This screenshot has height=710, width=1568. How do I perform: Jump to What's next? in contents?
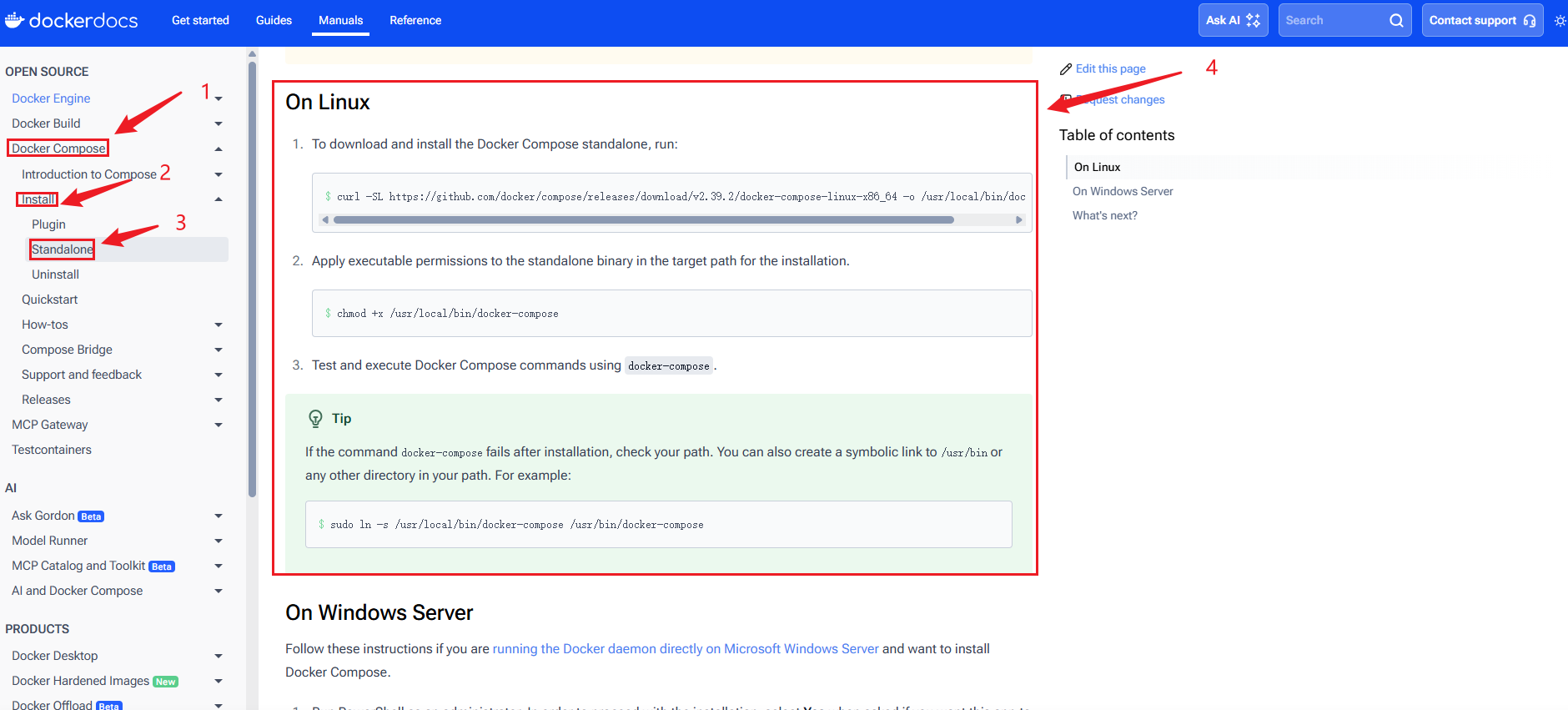point(1104,215)
